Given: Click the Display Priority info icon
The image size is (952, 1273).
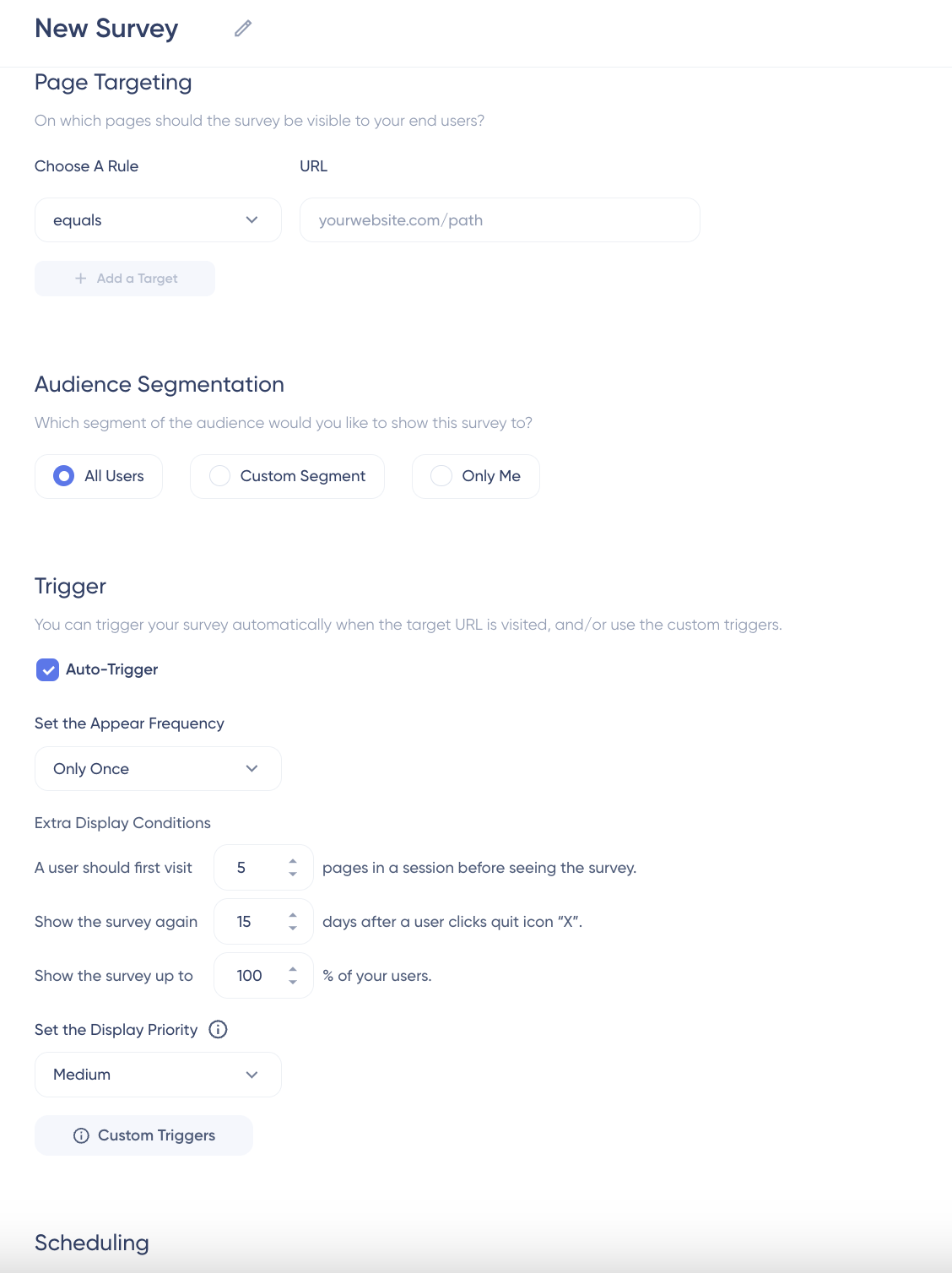Looking at the screenshot, I should 218,1029.
